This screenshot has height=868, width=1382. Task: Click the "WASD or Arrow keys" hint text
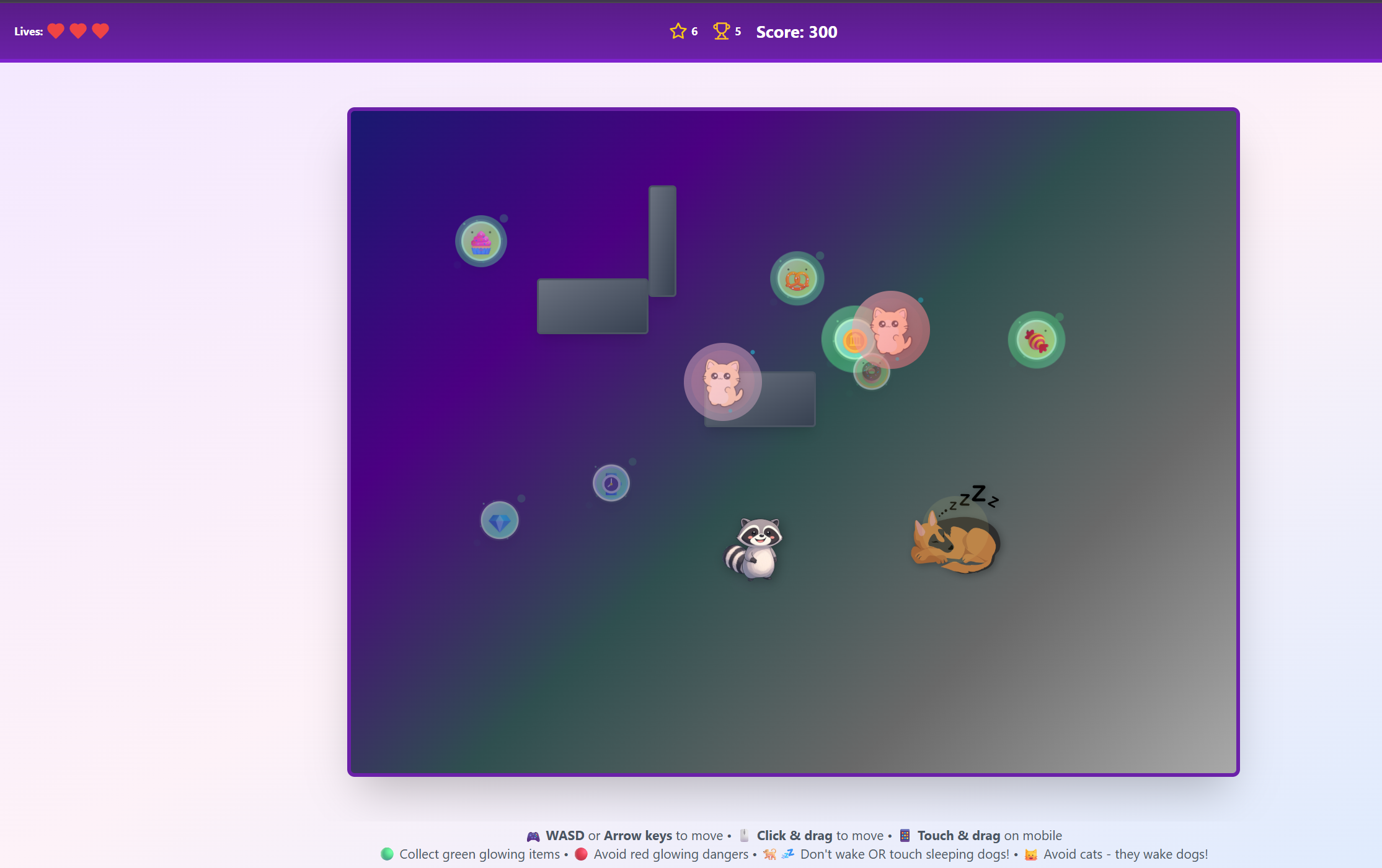pyautogui.click(x=608, y=836)
